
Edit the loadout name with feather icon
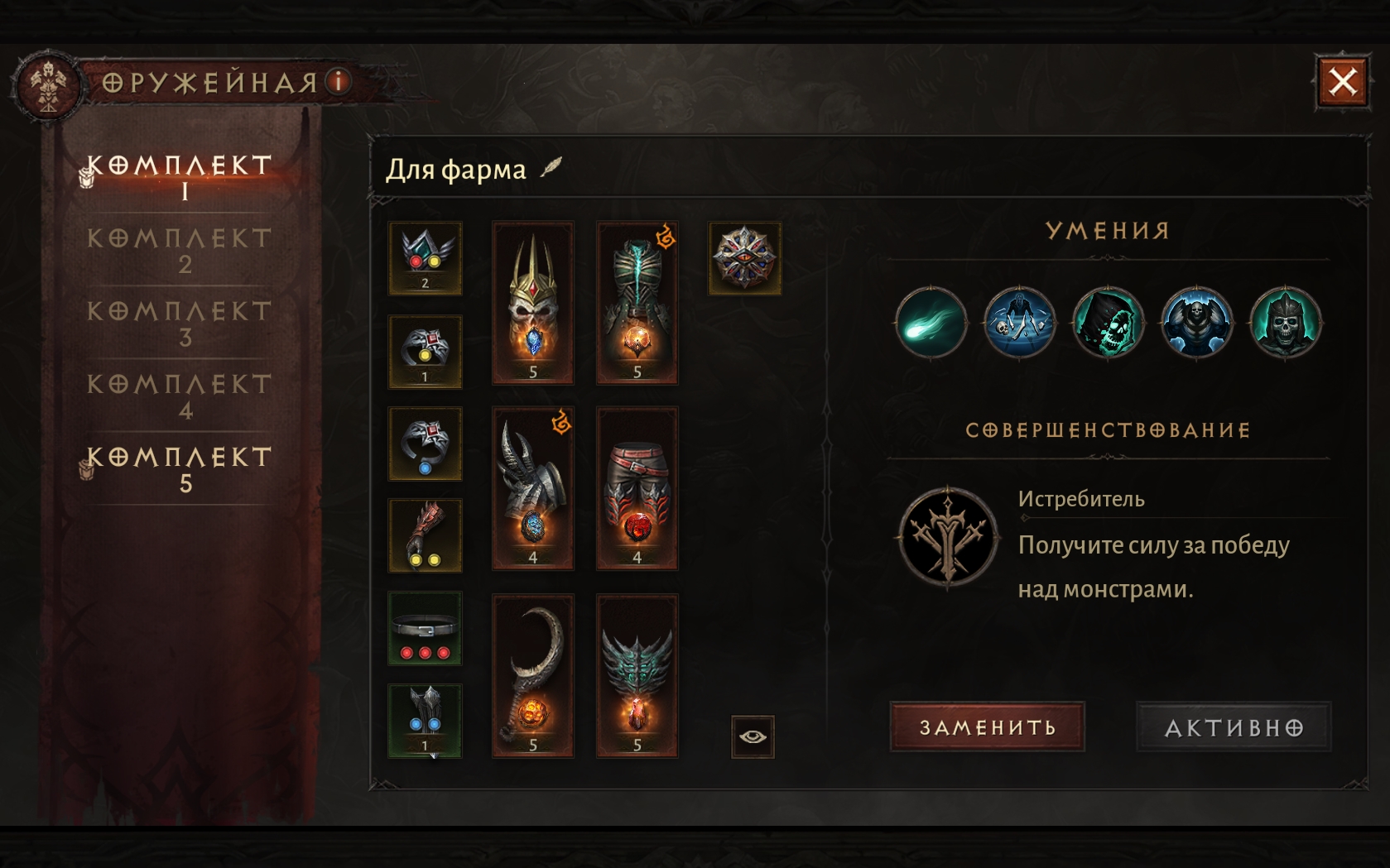(x=551, y=167)
